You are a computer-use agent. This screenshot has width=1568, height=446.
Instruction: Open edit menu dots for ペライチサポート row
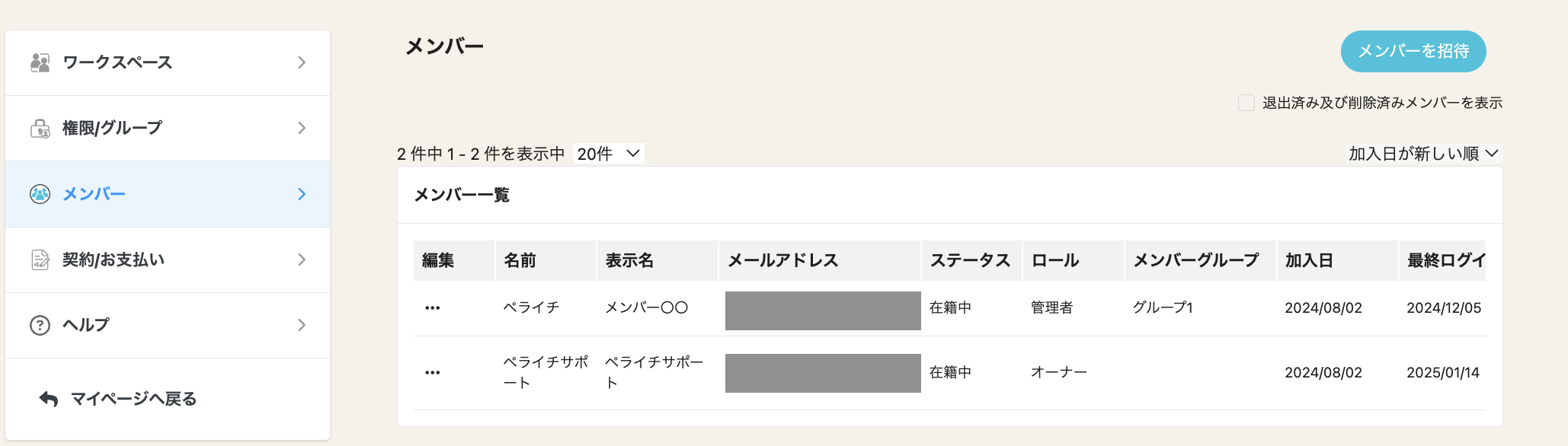(x=433, y=373)
